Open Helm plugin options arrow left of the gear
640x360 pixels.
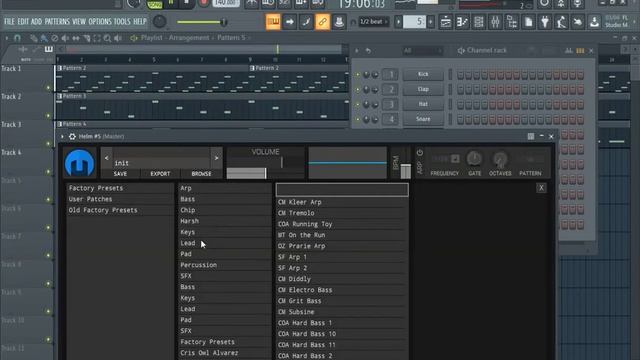click(x=62, y=136)
